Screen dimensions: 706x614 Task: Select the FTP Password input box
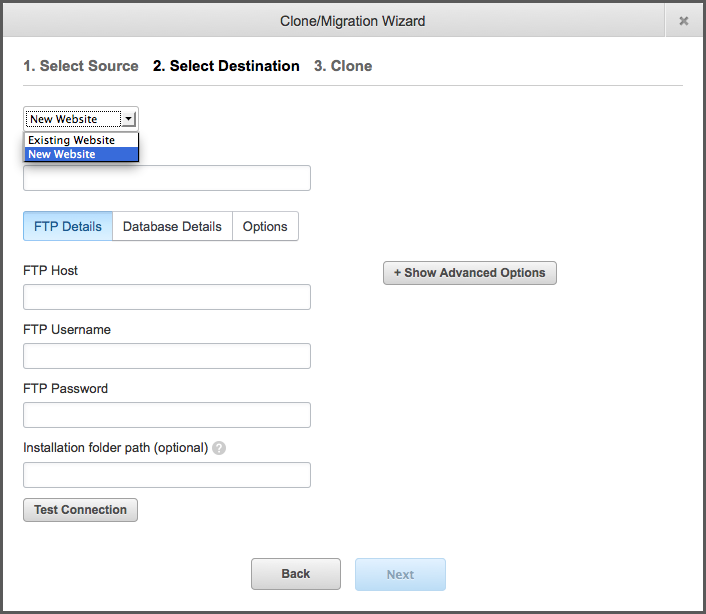pyautogui.click(x=167, y=415)
